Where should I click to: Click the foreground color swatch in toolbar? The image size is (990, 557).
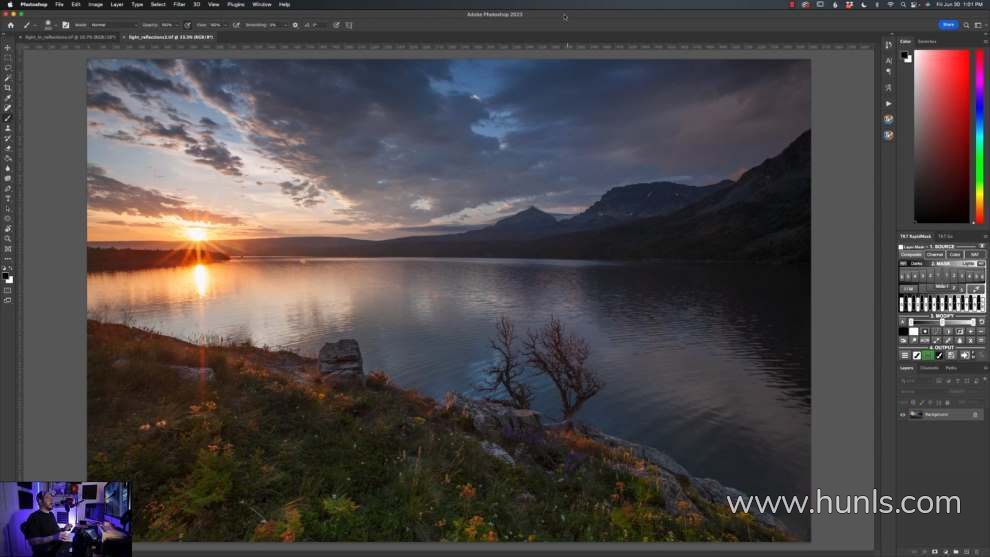pos(6,277)
